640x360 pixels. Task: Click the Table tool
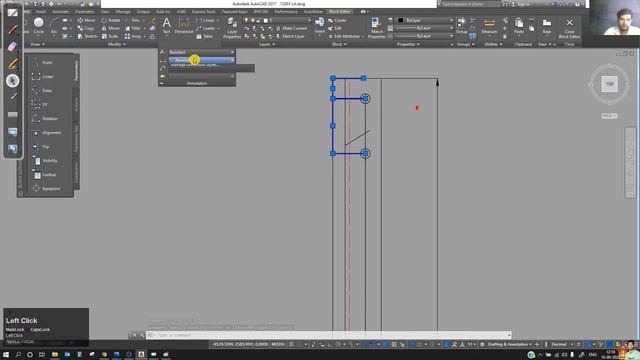tap(204, 36)
